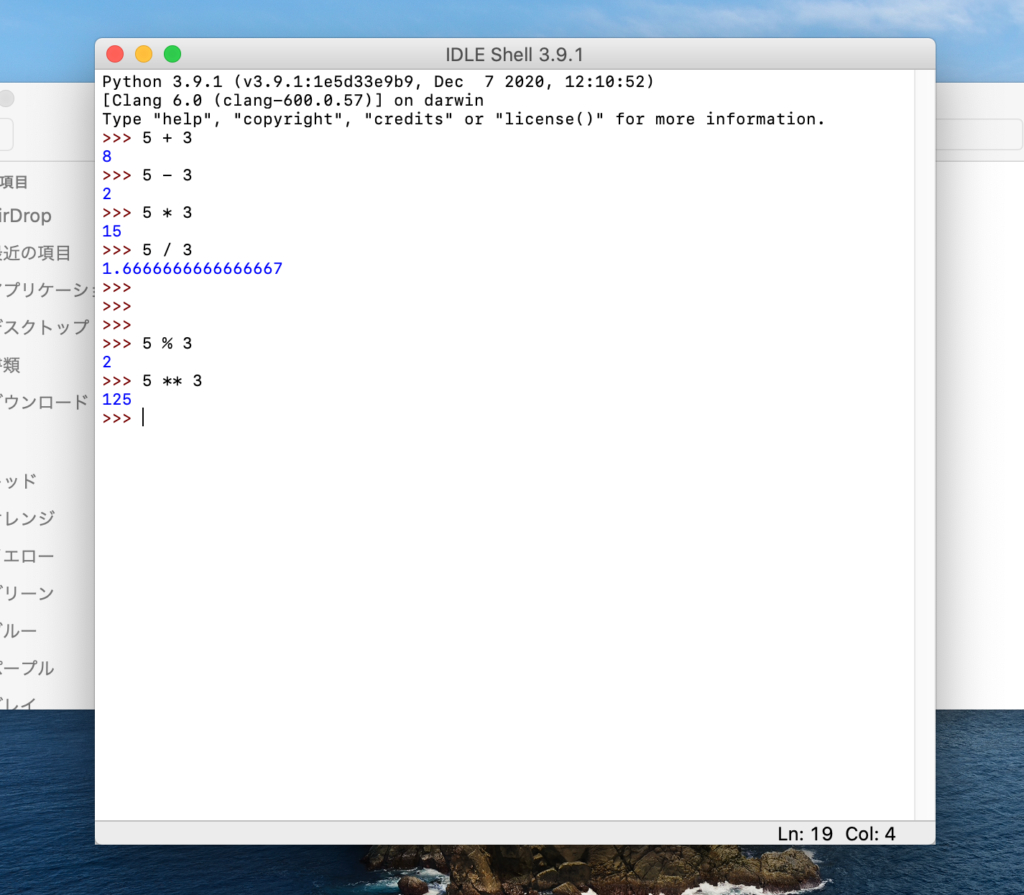Screen dimensions: 1024x895
Task: Minimize IDLE Shell with the yellow button
Action: coord(144,54)
